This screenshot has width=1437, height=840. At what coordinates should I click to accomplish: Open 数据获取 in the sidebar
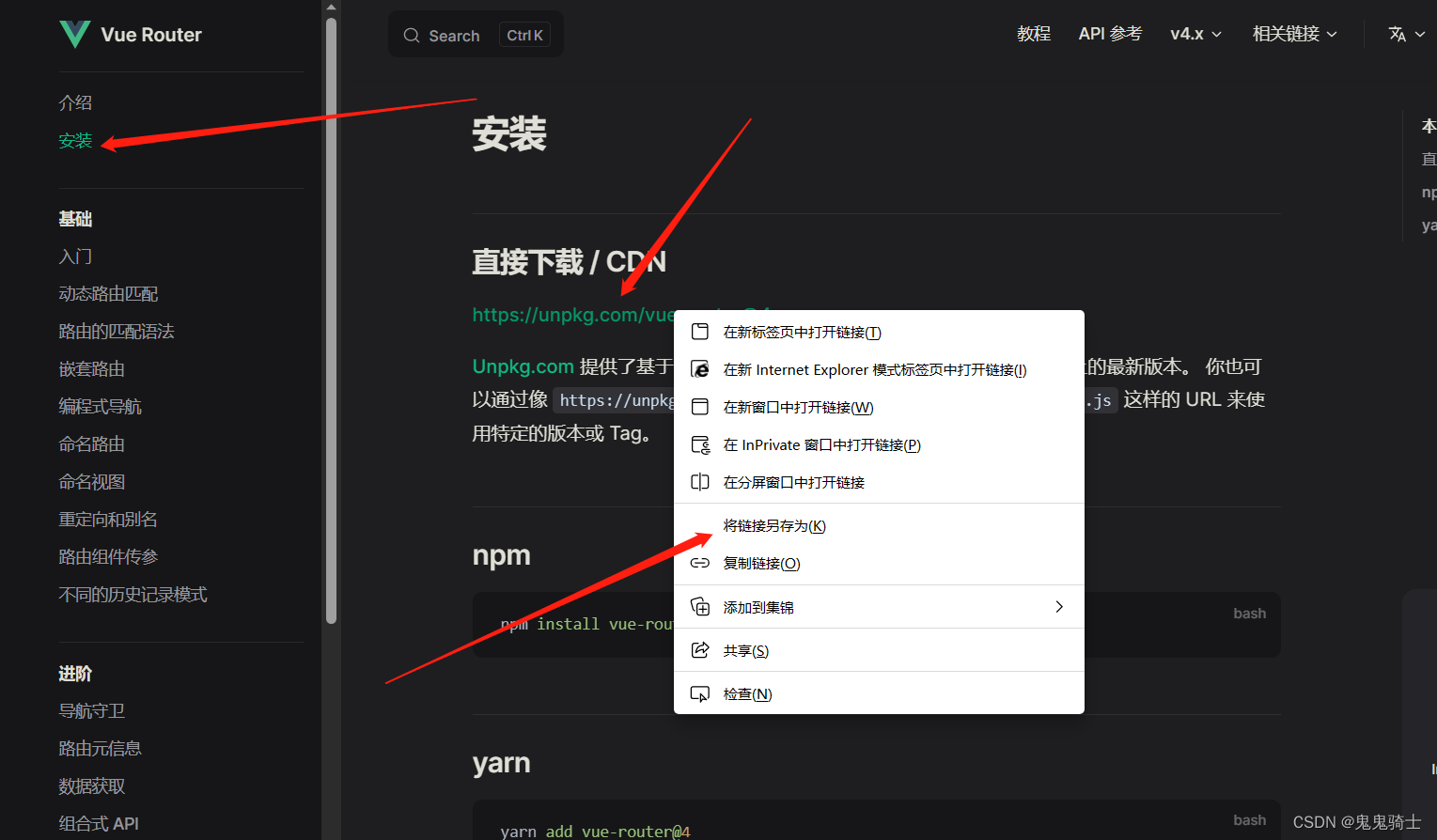coord(91,786)
